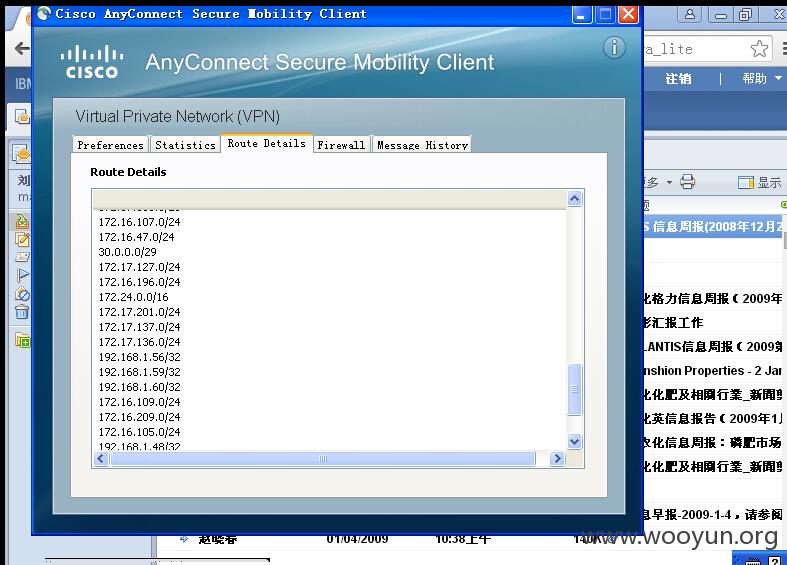The width and height of the screenshot is (787, 565).
Task: Switch to the Preferences tab
Action: (110, 145)
